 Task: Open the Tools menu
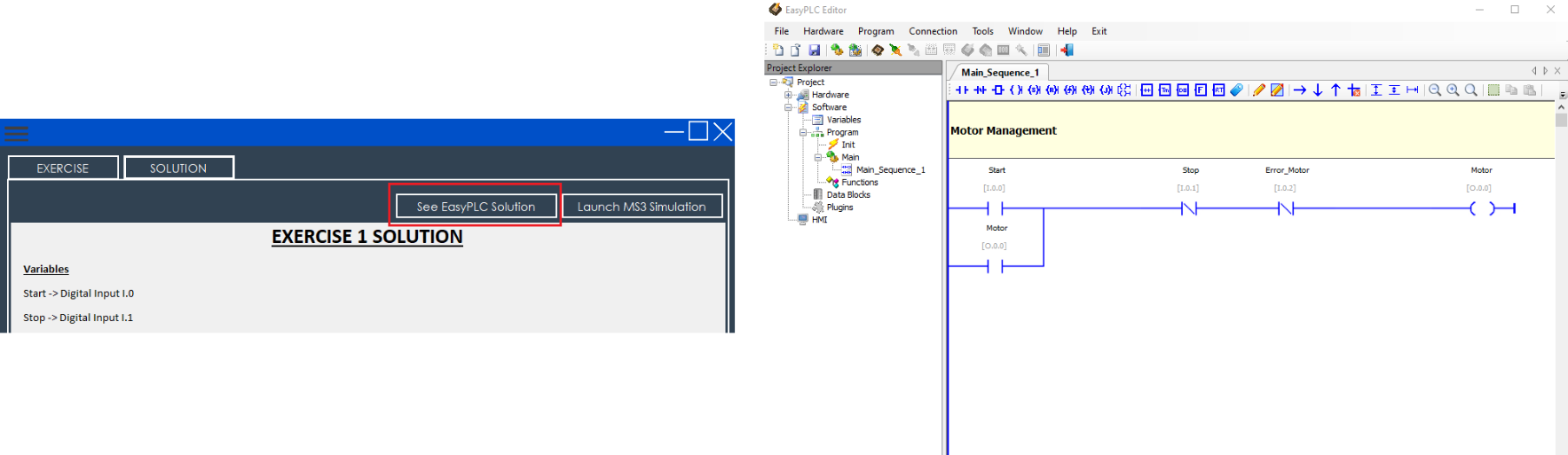(x=982, y=31)
